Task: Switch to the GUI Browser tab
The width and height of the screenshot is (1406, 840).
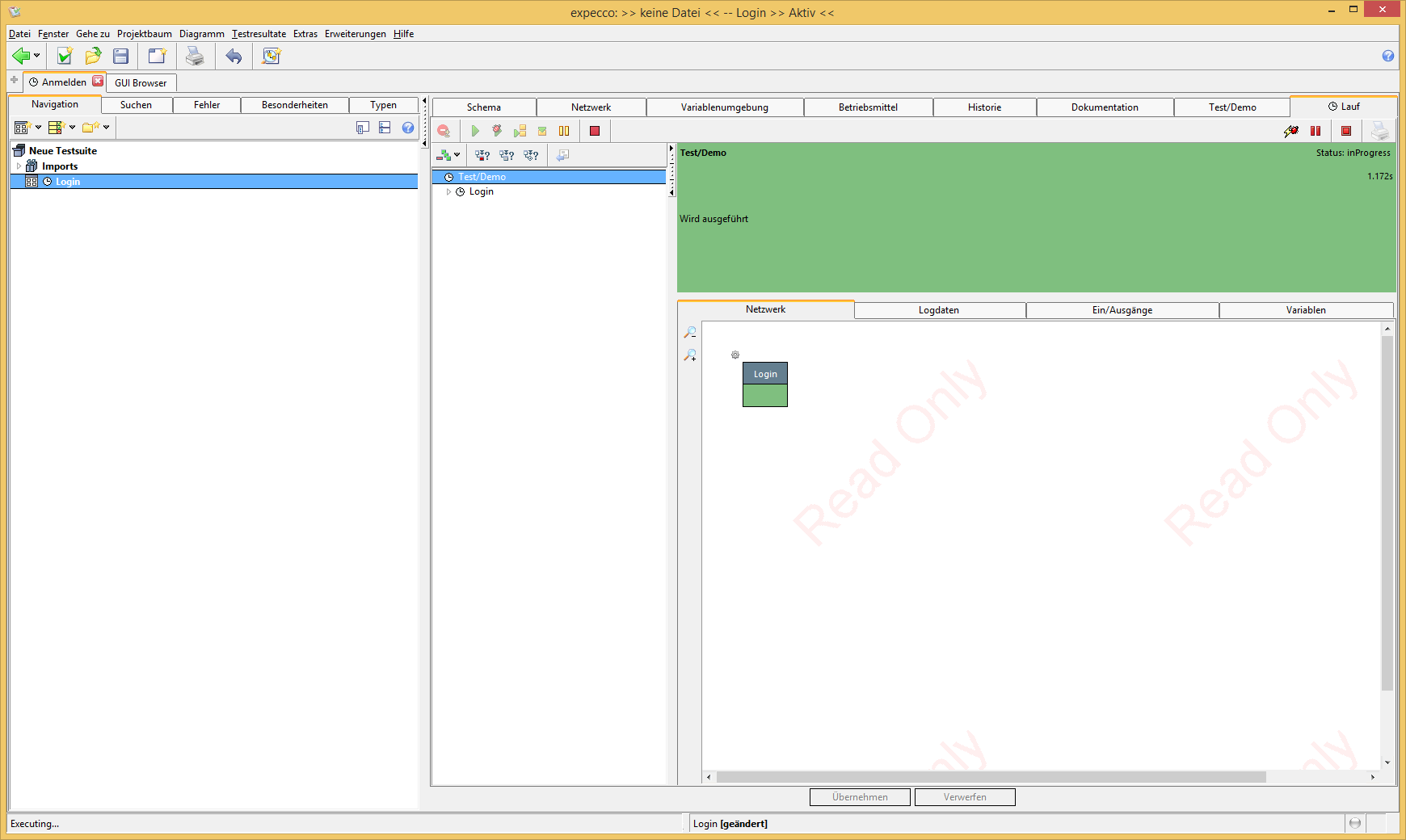Action: 141,82
